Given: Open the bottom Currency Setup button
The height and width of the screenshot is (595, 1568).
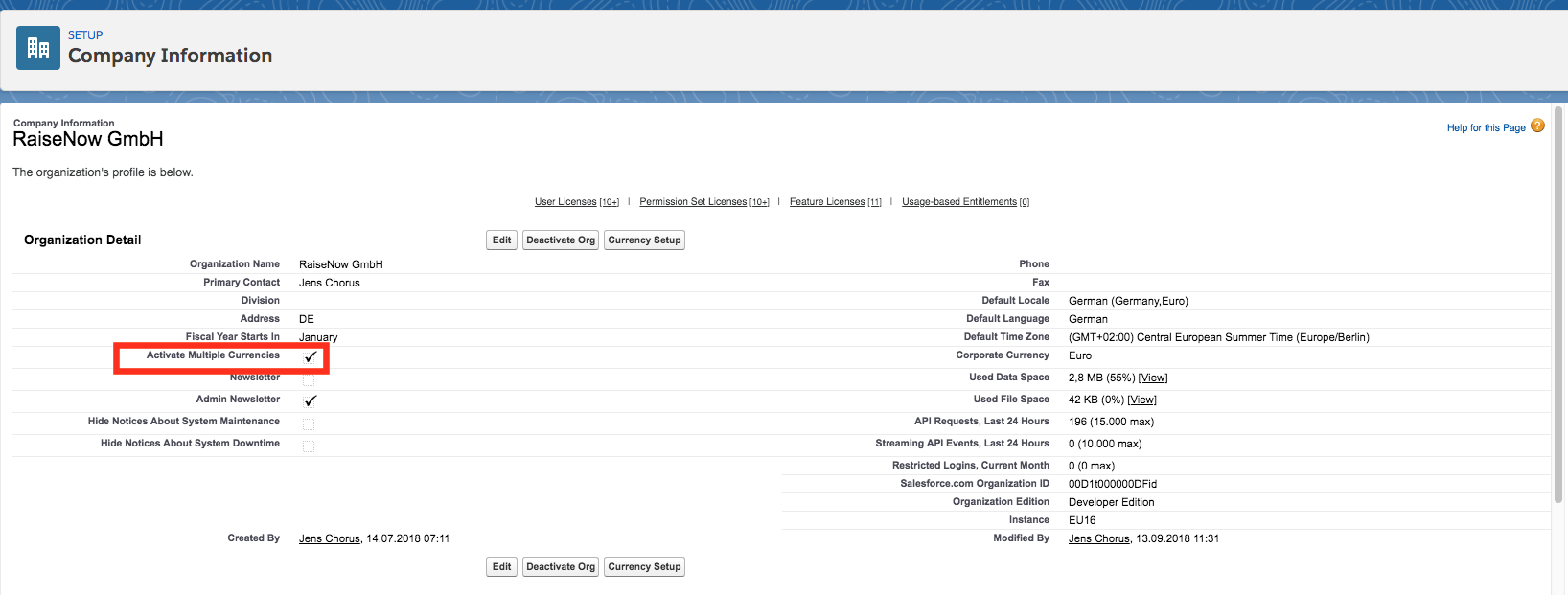Looking at the screenshot, I should [x=644, y=567].
